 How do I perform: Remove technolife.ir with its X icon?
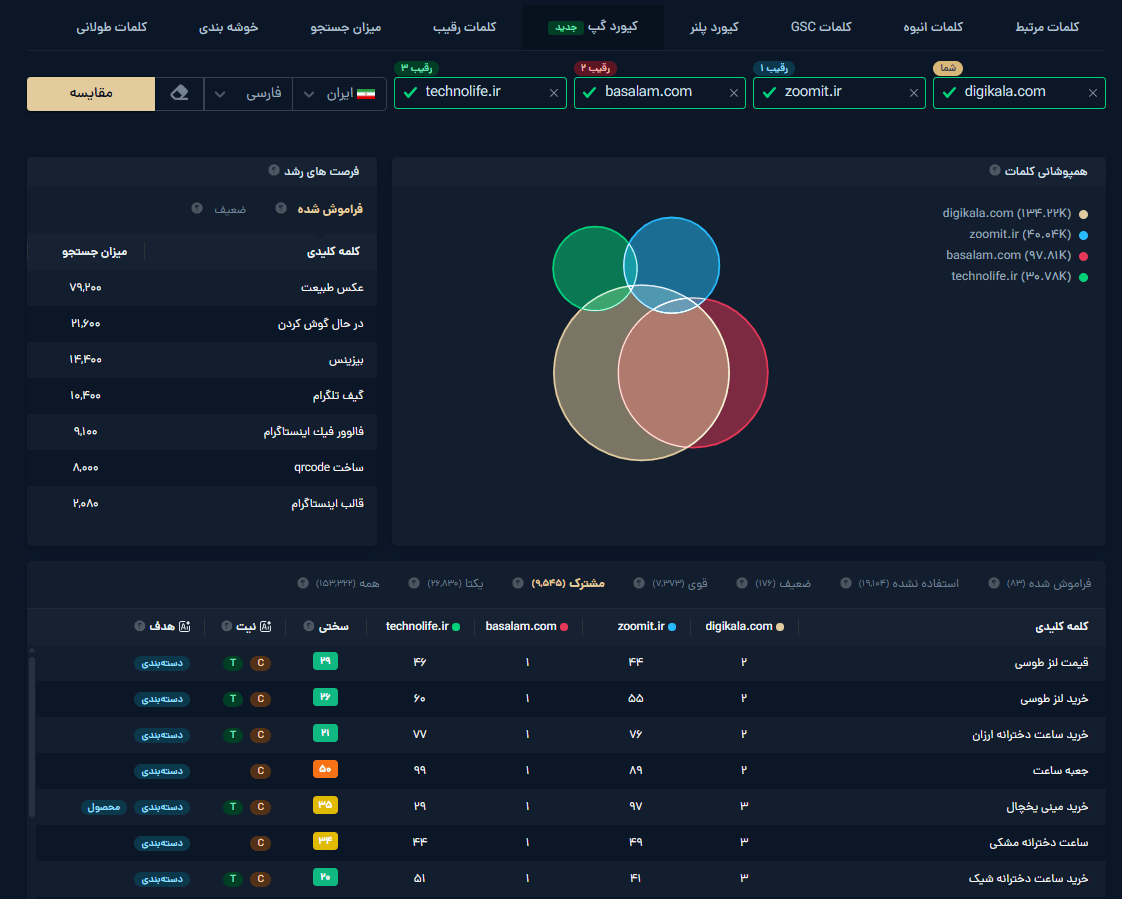click(x=554, y=93)
